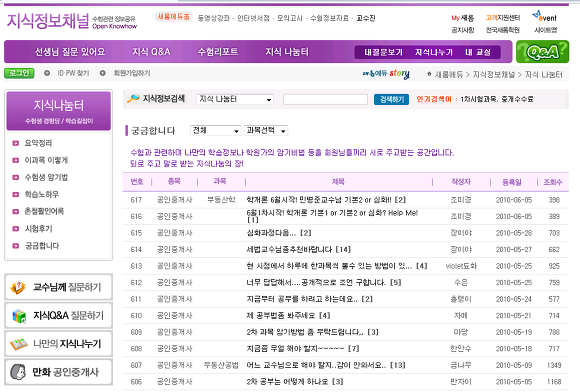Open the 고객지원센터 link
Image resolution: width=580 pixels, height=392 pixels.
tap(503, 18)
